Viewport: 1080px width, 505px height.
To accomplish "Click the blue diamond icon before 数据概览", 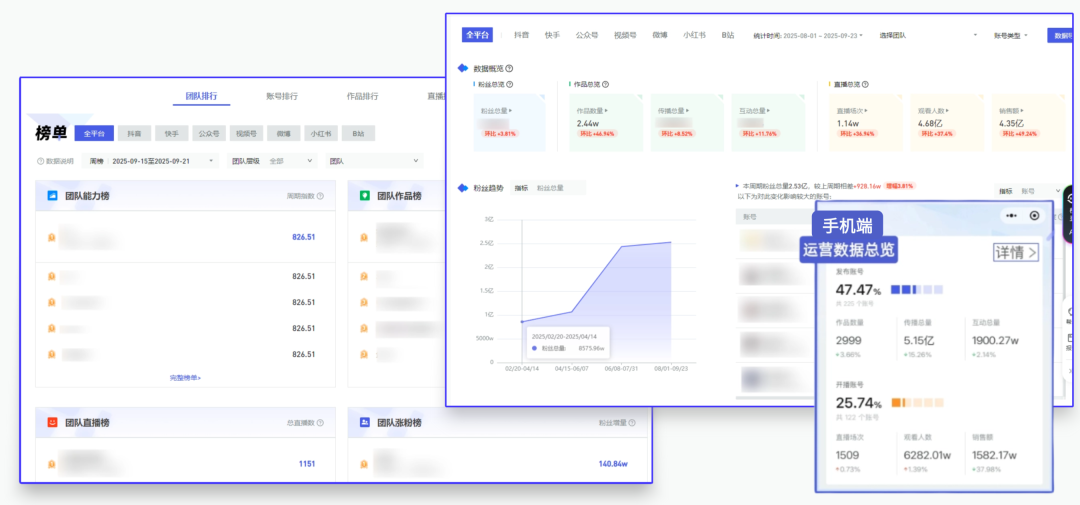I will click(x=463, y=68).
